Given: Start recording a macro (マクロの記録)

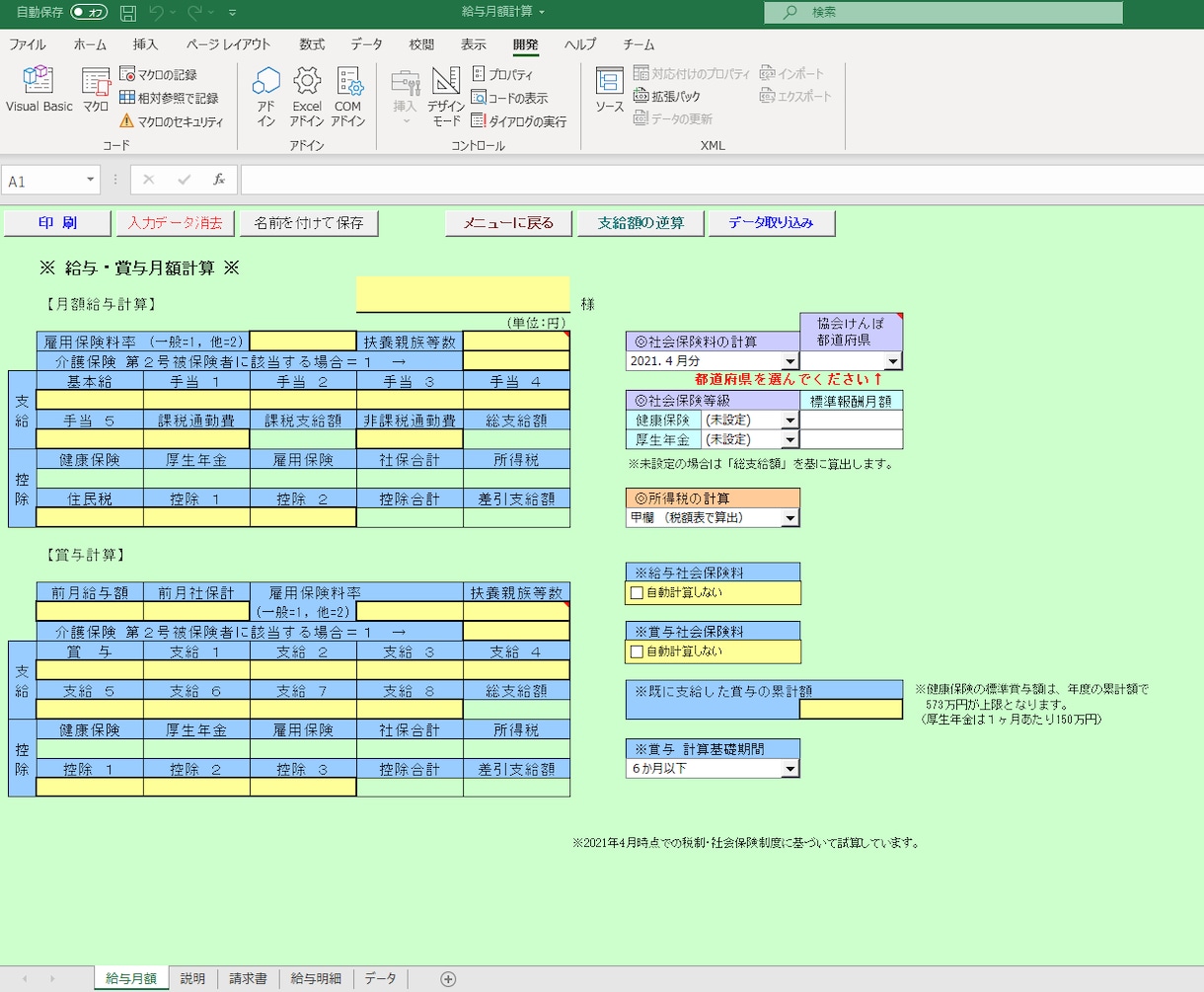Looking at the screenshot, I should tap(158, 74).
